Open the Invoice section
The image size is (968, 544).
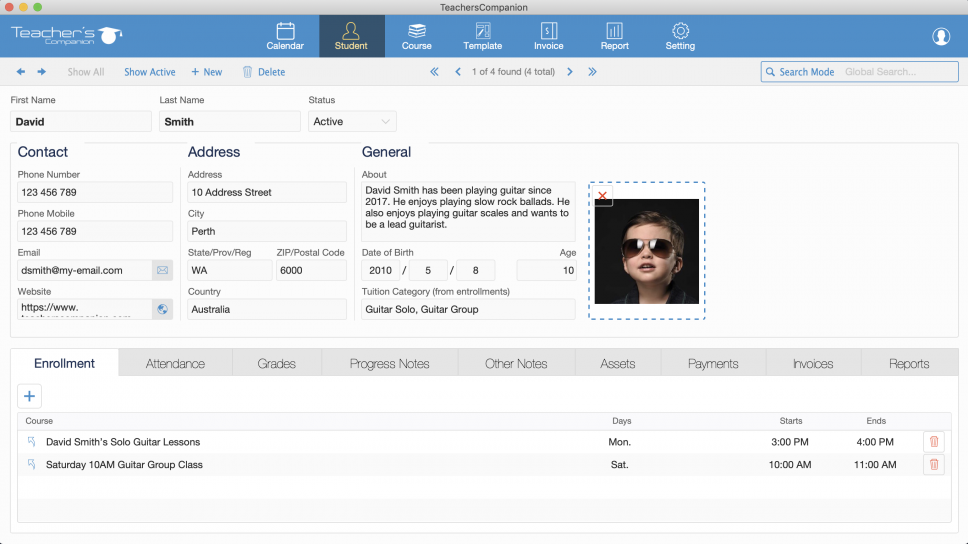click(548, 36)
